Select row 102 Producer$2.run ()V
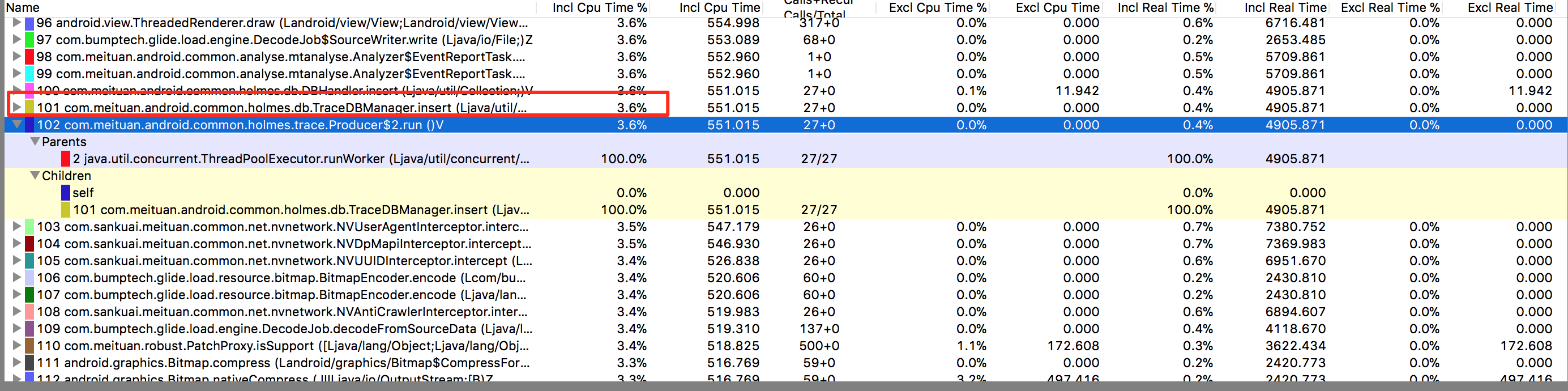The width and height of the screenshot is (1568, 391). click(786, 125)
